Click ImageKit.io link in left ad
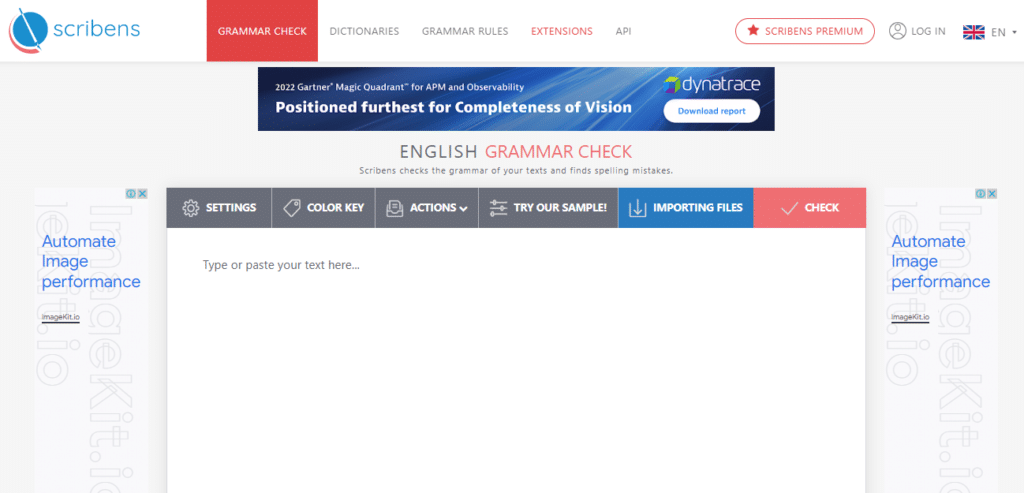 tap(61, 317)
